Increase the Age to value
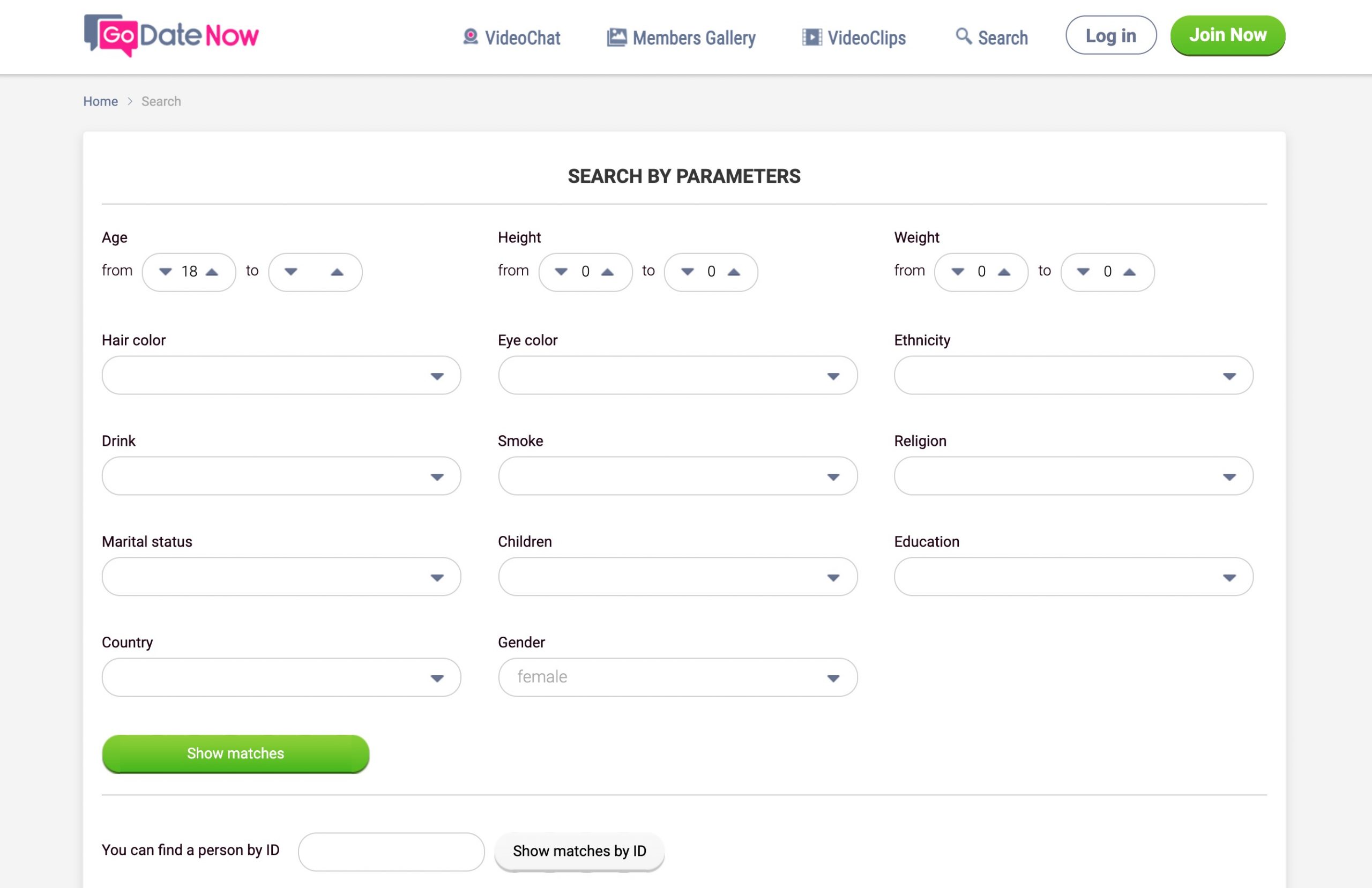Image resolution: width=1372 pixels, height=888 pixels. pos(337,272)
